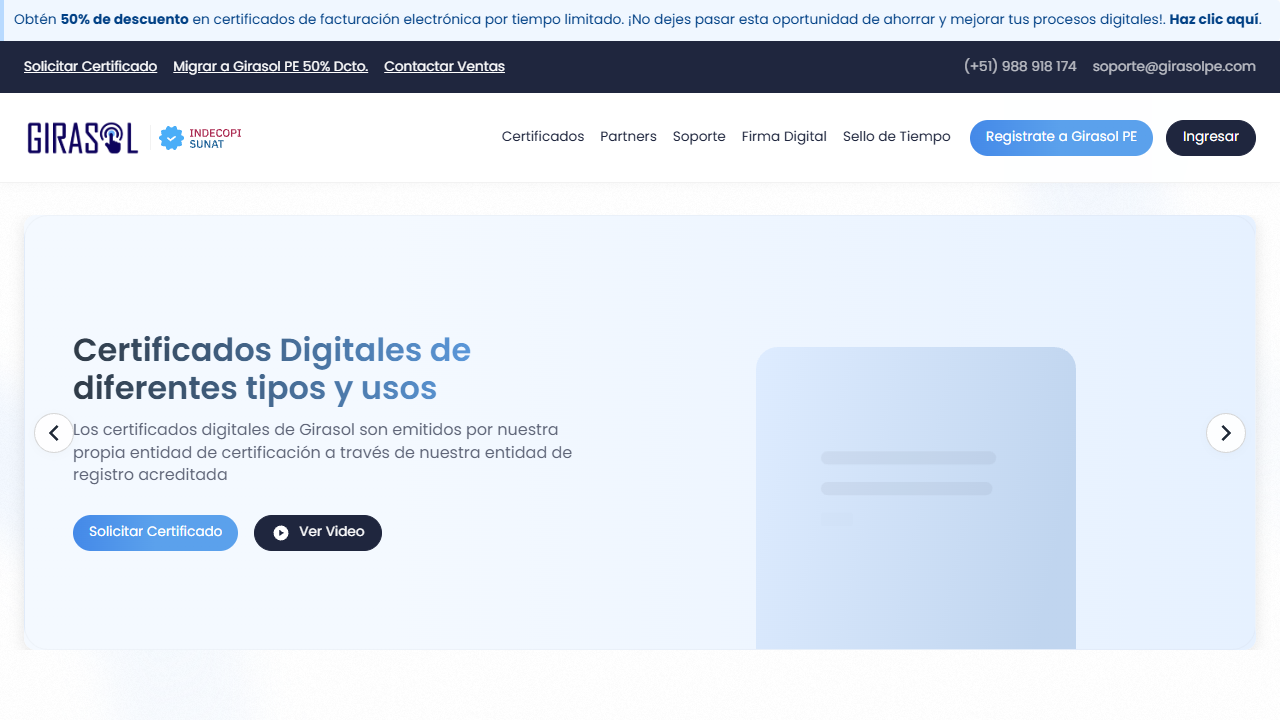The width and height of the screenshot is (1280, 720).
Task: Click Migrar a Girasol PE 50% Dcto. link
Action: pyautogui.click(x=270, y=67)
